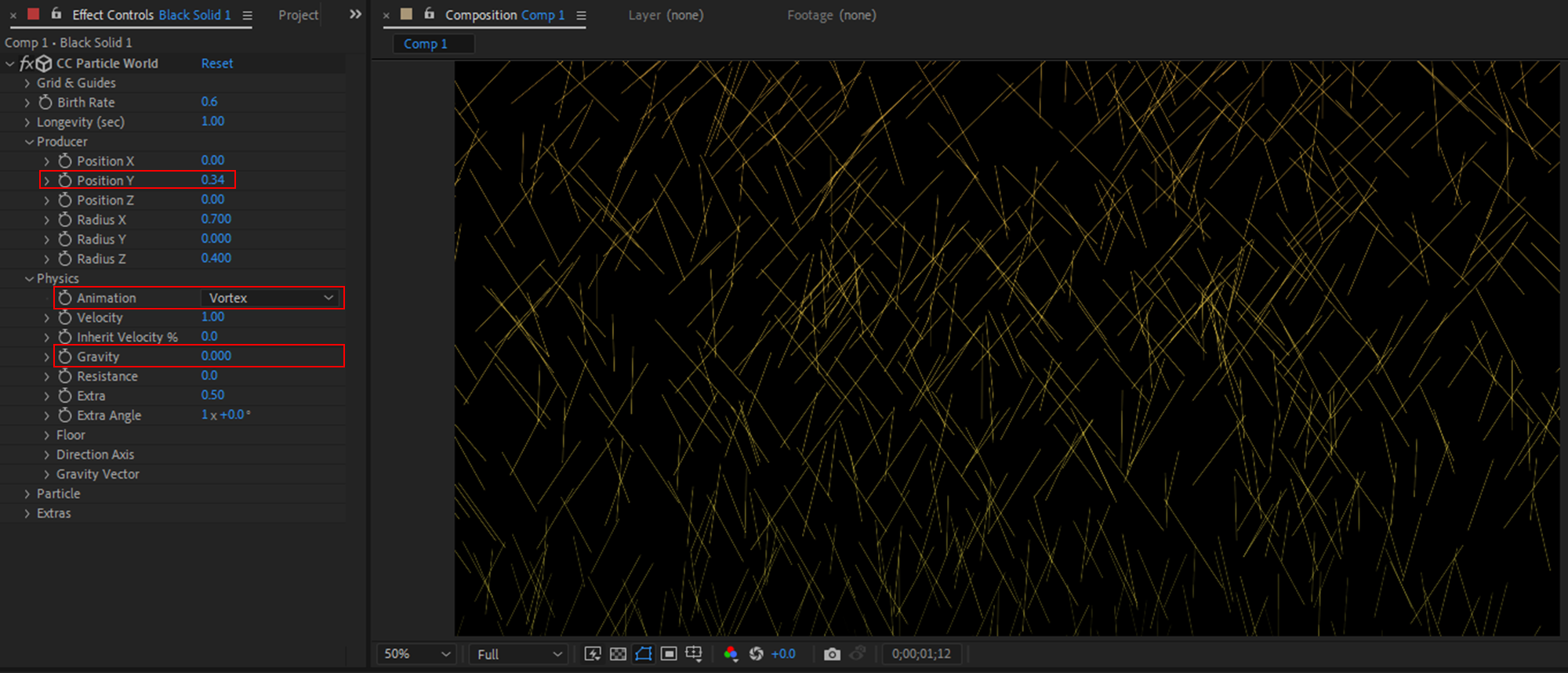Screen dimensions: 1568x673
Task: Toggle the Birth Rate stopwatch
Action: (x=45, y=102)
